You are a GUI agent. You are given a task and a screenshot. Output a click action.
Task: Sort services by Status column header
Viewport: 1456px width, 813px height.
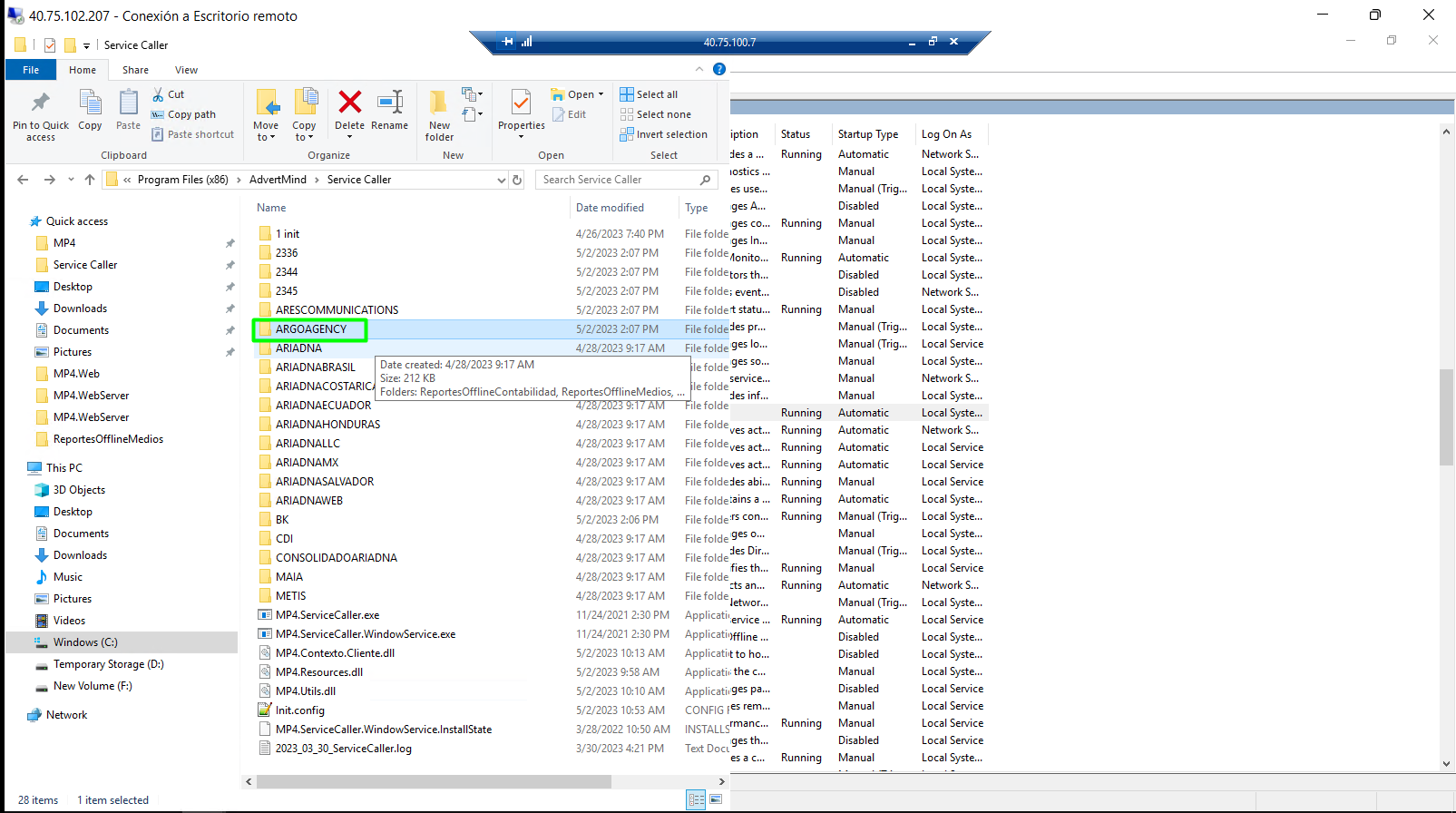[x=796, y=134]
